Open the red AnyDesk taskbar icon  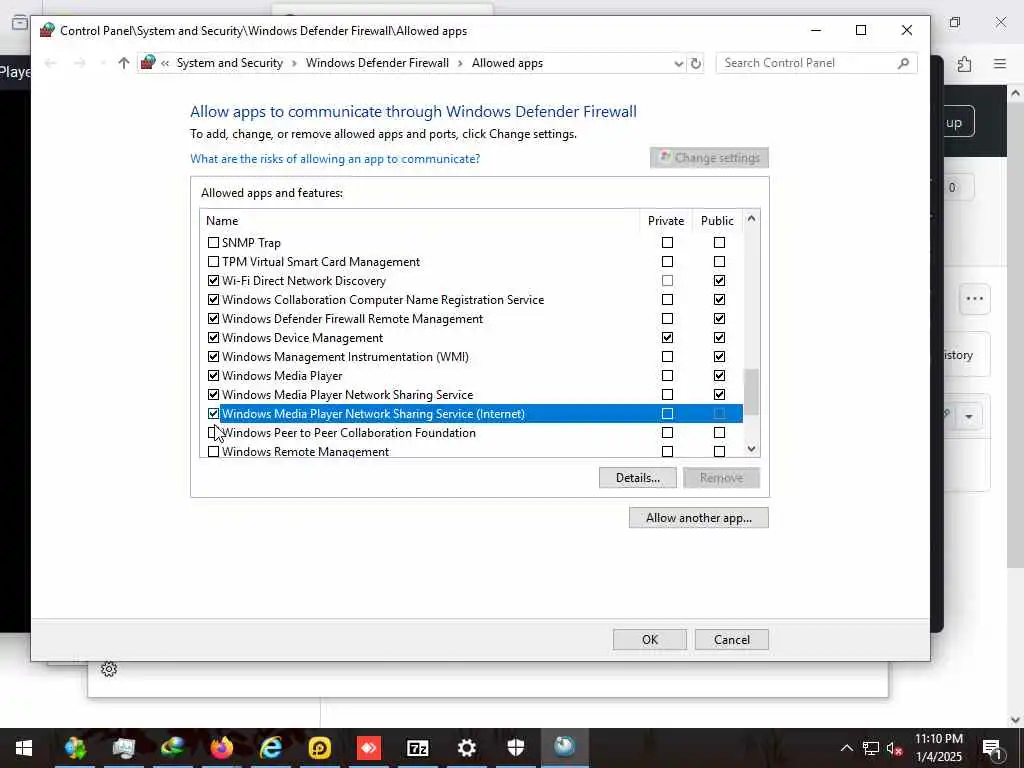pos(368,747)
